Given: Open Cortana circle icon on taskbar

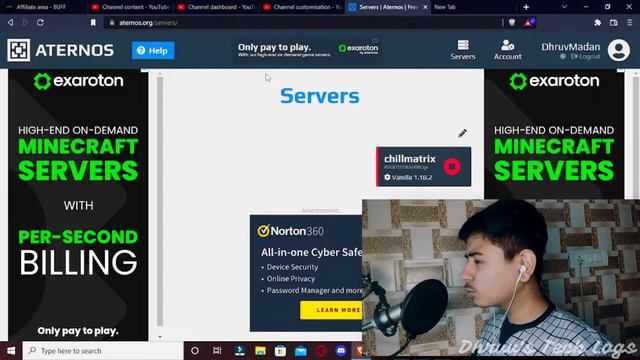Looking at the screenshot, I should click(x=195, y=351).
